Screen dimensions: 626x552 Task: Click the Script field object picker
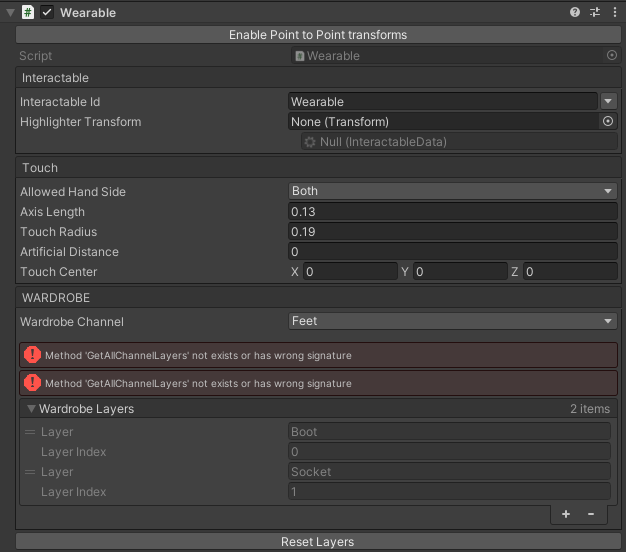point(612,55)
